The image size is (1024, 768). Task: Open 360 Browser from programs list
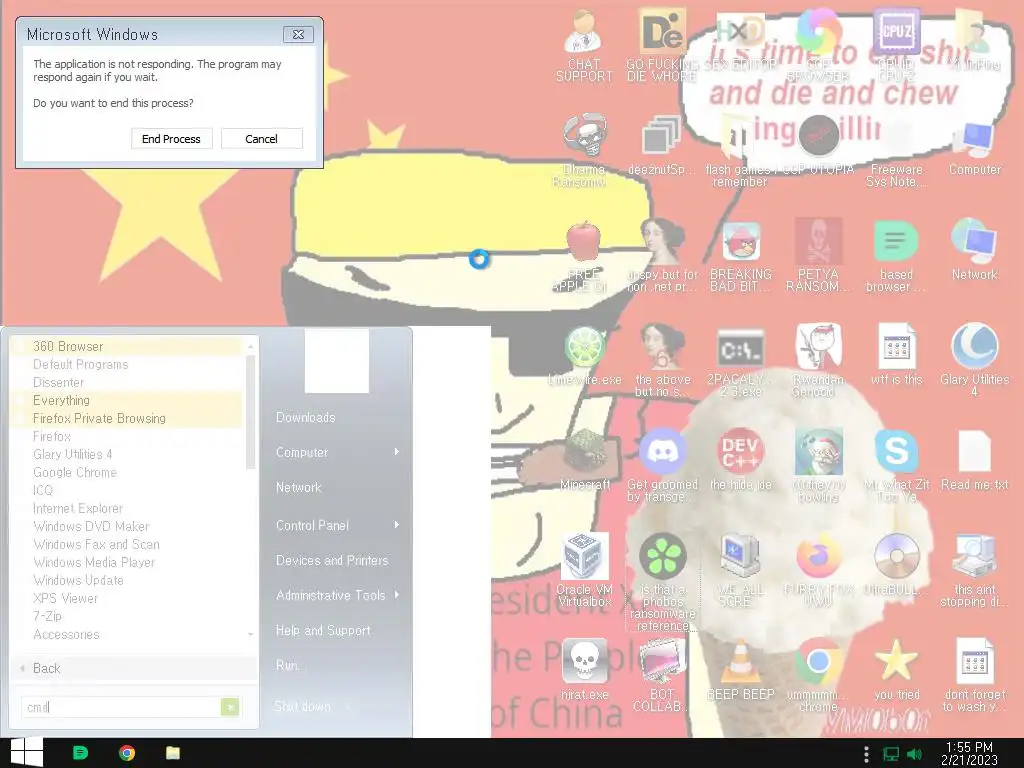[127, 346]
